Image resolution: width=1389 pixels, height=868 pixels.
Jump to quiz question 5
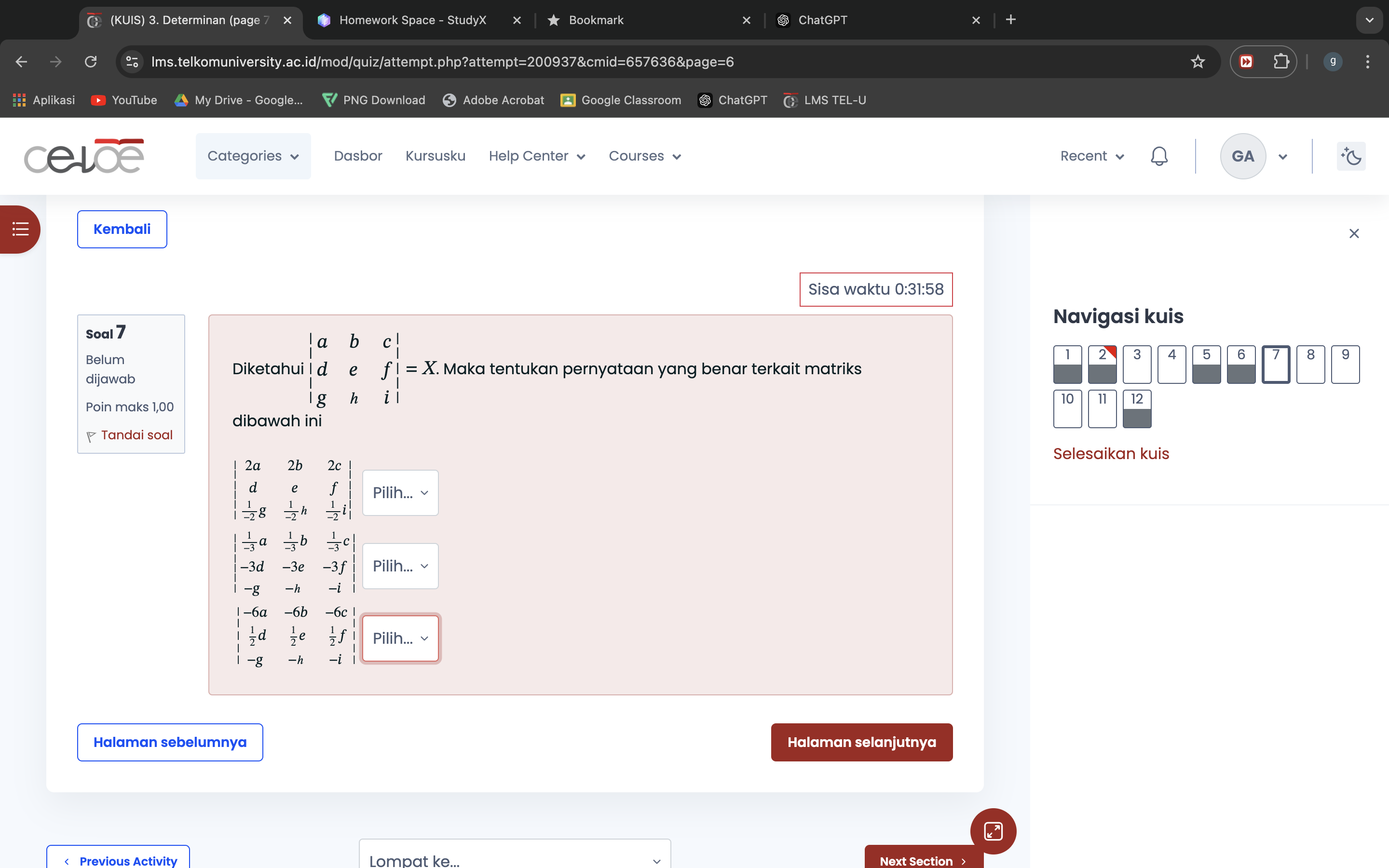(1207, 364)
